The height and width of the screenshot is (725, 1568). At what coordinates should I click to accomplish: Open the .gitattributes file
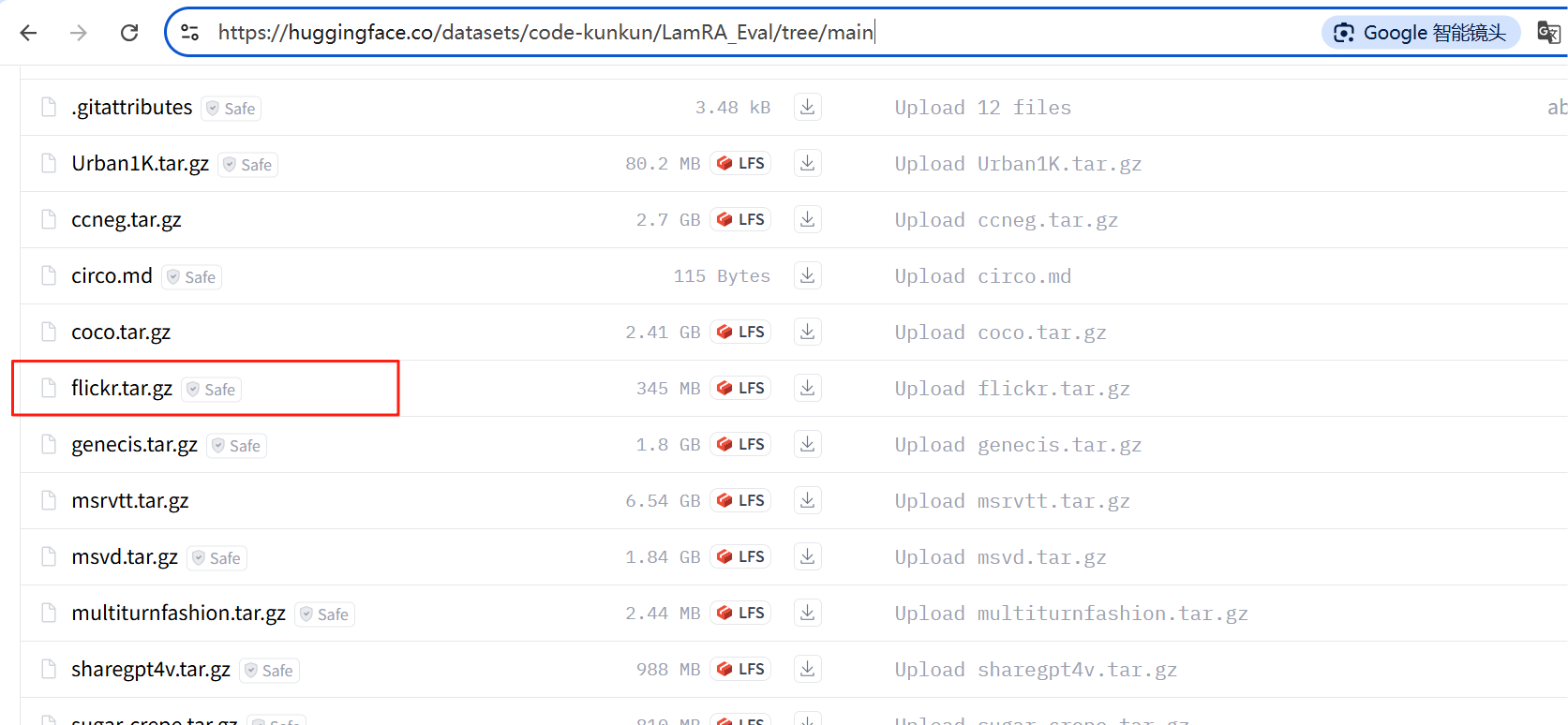pyautogui.click(x=132, y=108)
